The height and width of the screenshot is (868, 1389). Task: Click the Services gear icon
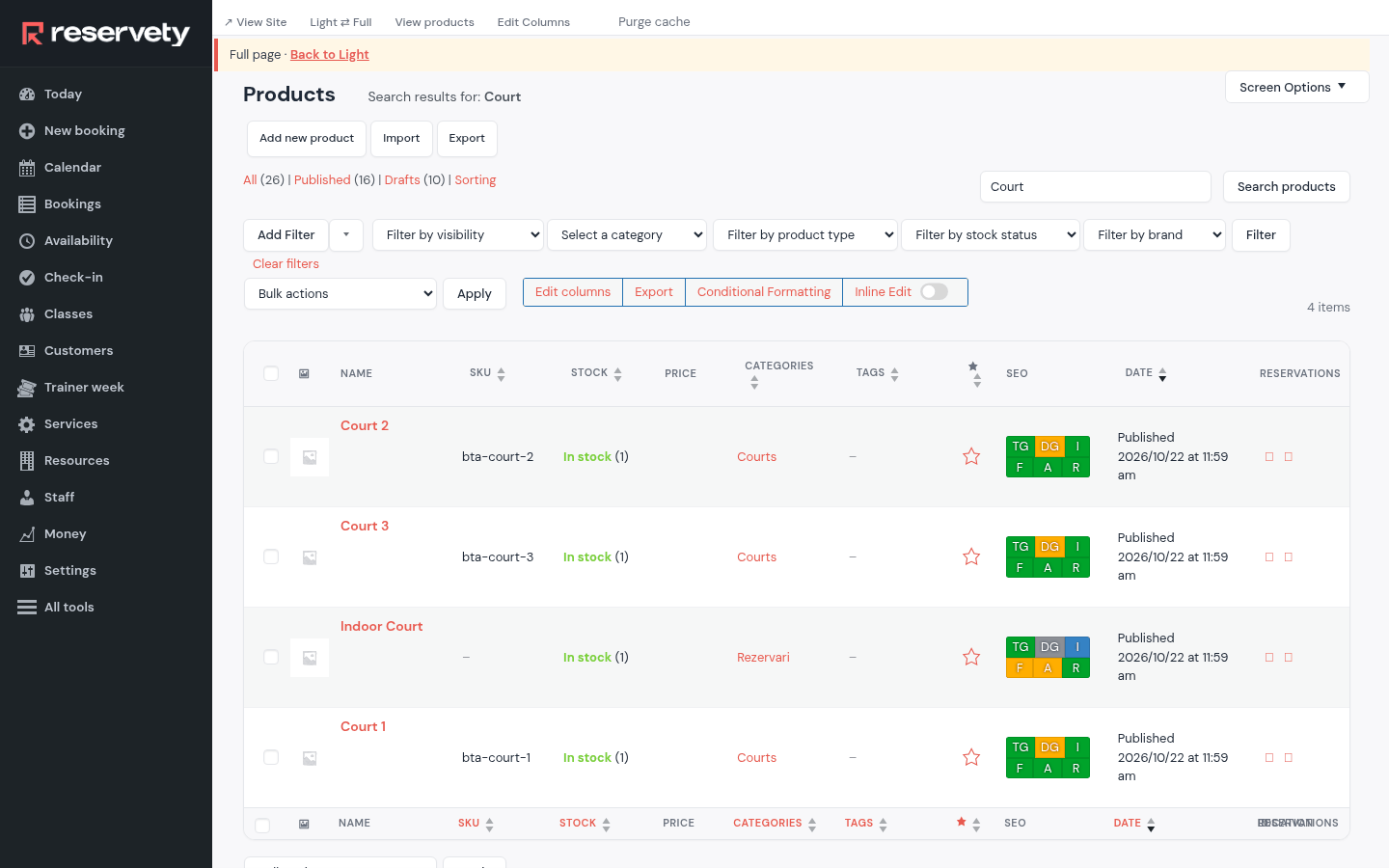27,424
